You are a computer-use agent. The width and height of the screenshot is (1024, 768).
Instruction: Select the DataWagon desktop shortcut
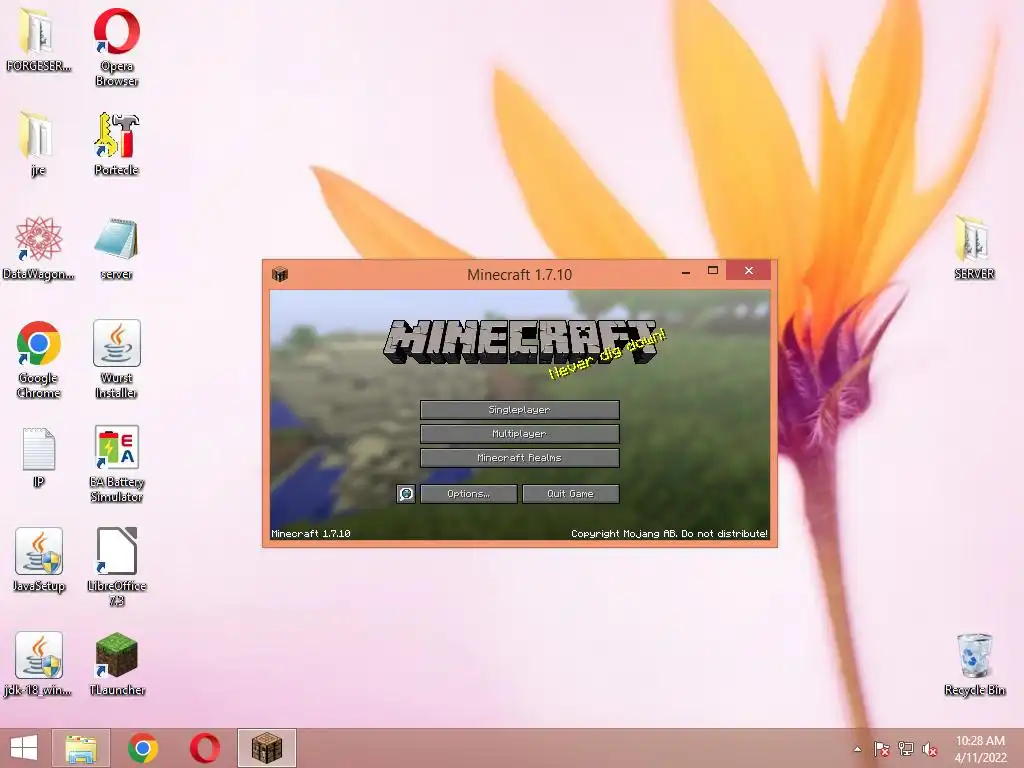click(38, 248)
